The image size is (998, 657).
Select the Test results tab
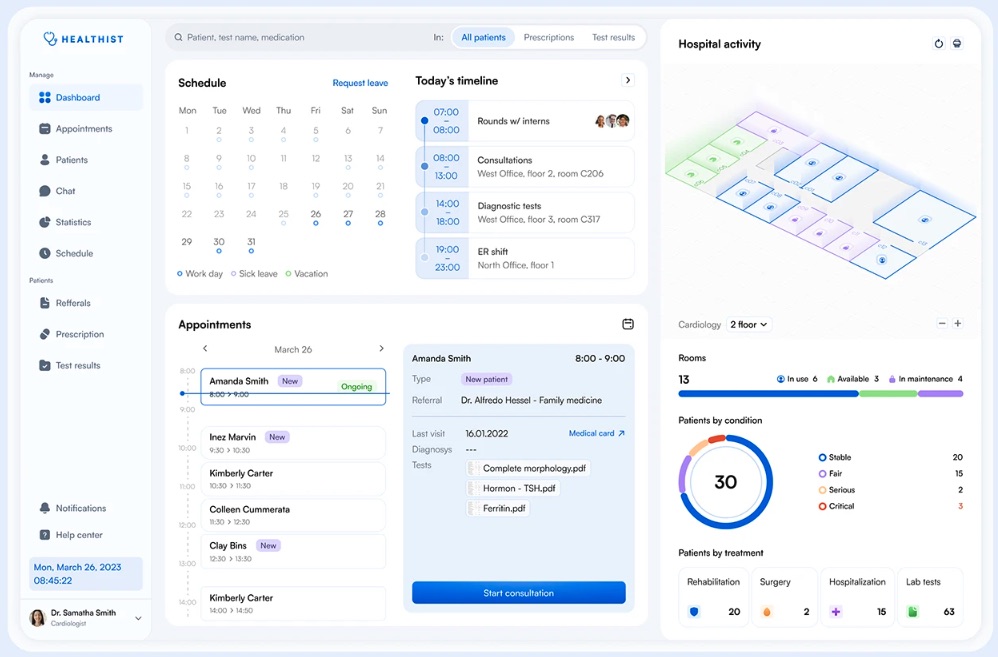coord(613,36)
